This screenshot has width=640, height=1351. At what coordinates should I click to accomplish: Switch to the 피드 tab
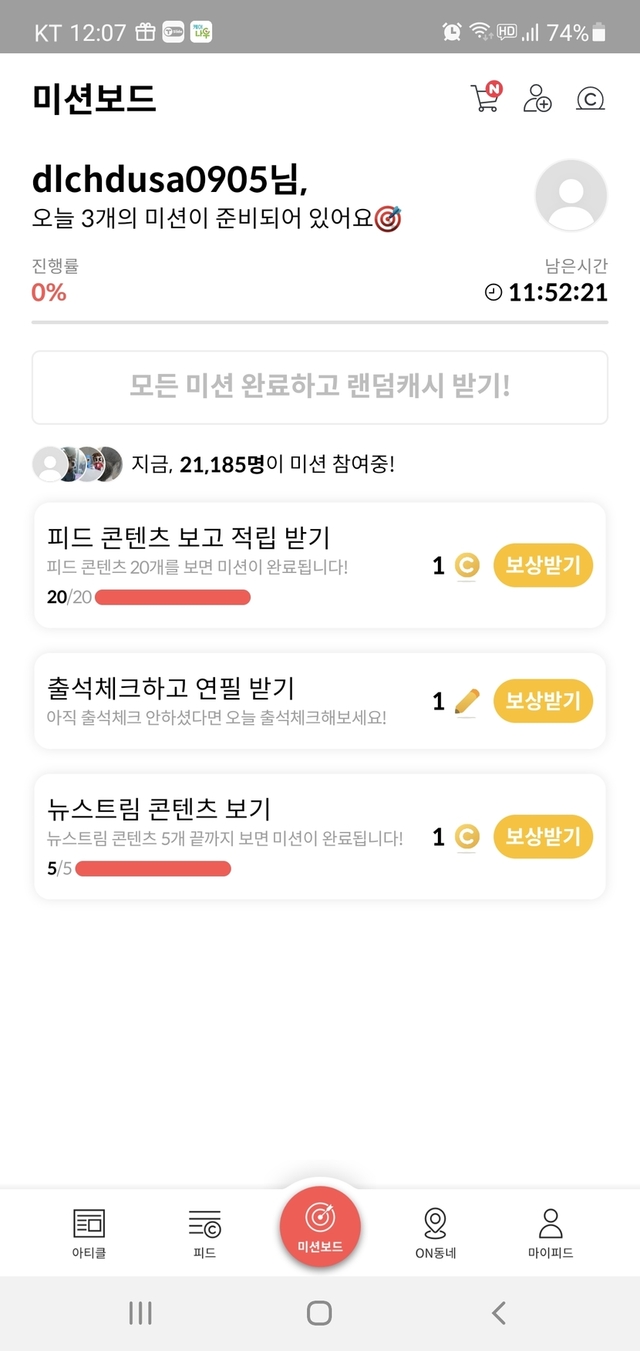pyautogui.click(x=204, y=1232)
